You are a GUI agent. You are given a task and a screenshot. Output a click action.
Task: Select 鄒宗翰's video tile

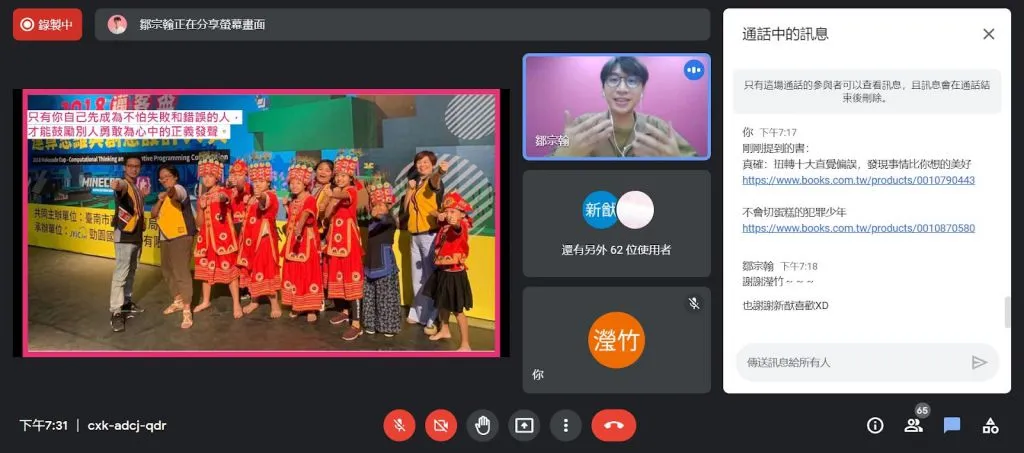tap(617, 106)
